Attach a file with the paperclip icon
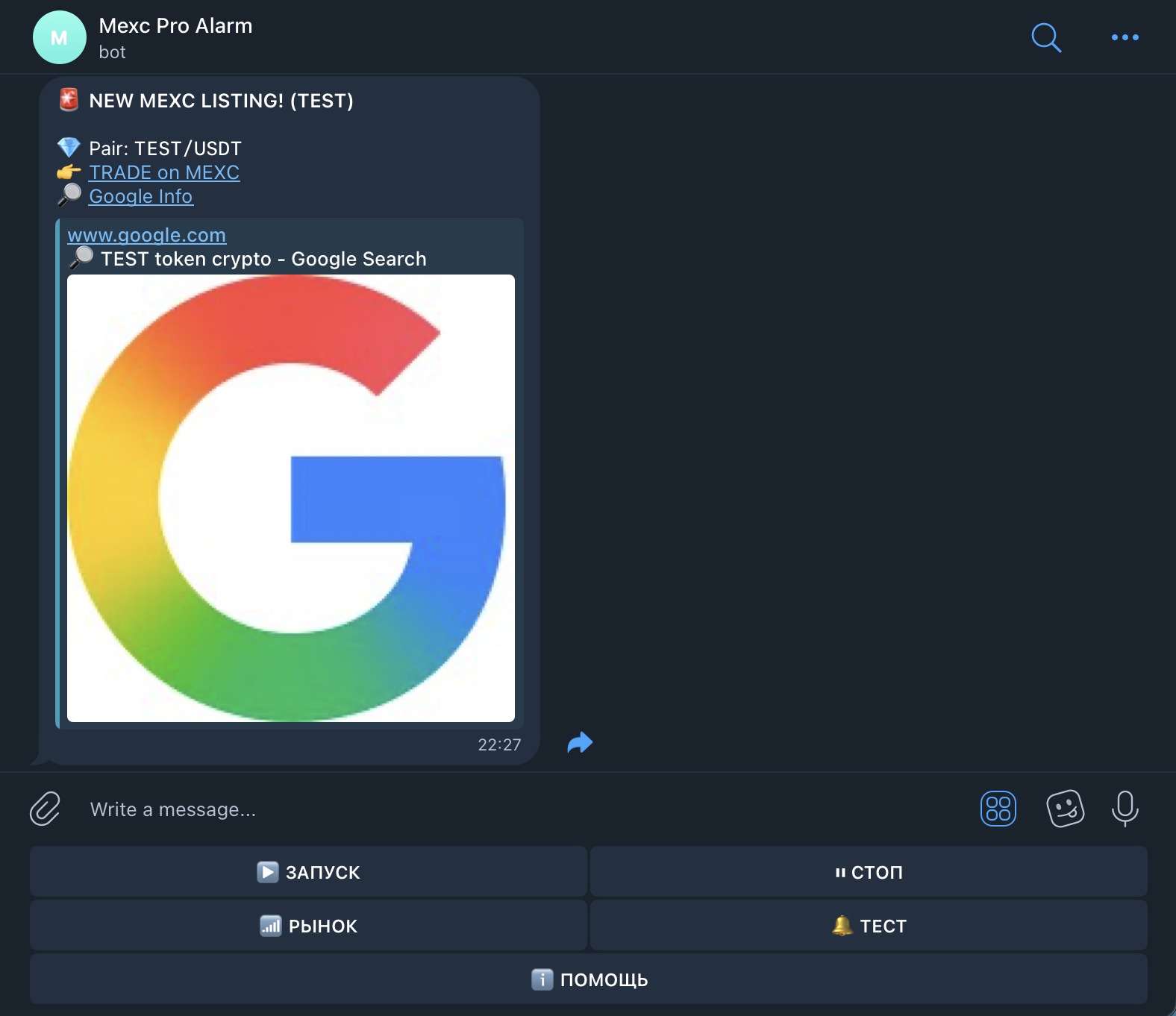This screenshot has width=1176, height=1016. point(45,809)
